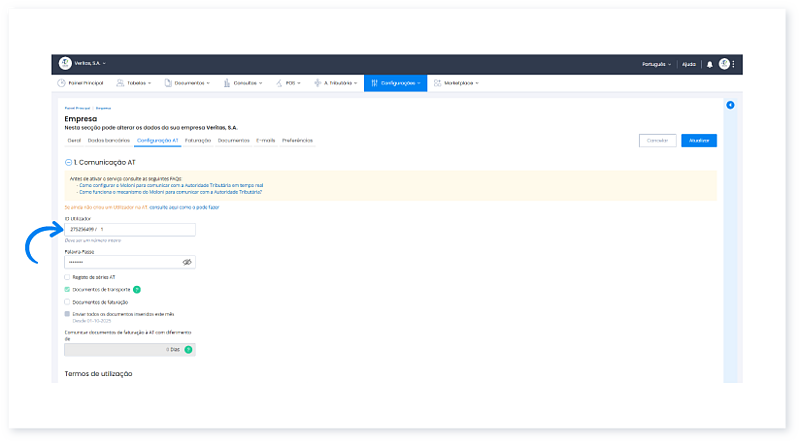The height and width of the screenshot is (443, 800).
Task: Open the Configurações dropdown menu
Action: point(395,83)
